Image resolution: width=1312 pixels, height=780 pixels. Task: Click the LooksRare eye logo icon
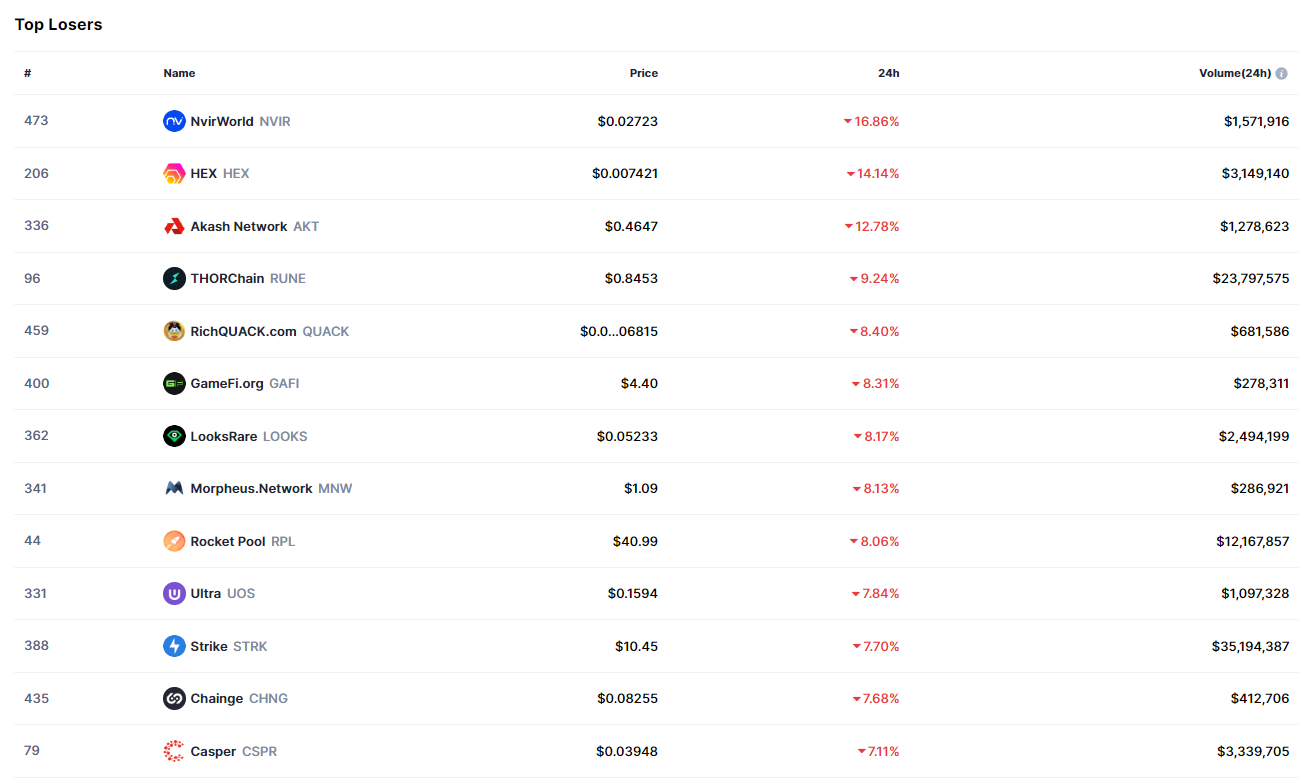coord(174,436)
